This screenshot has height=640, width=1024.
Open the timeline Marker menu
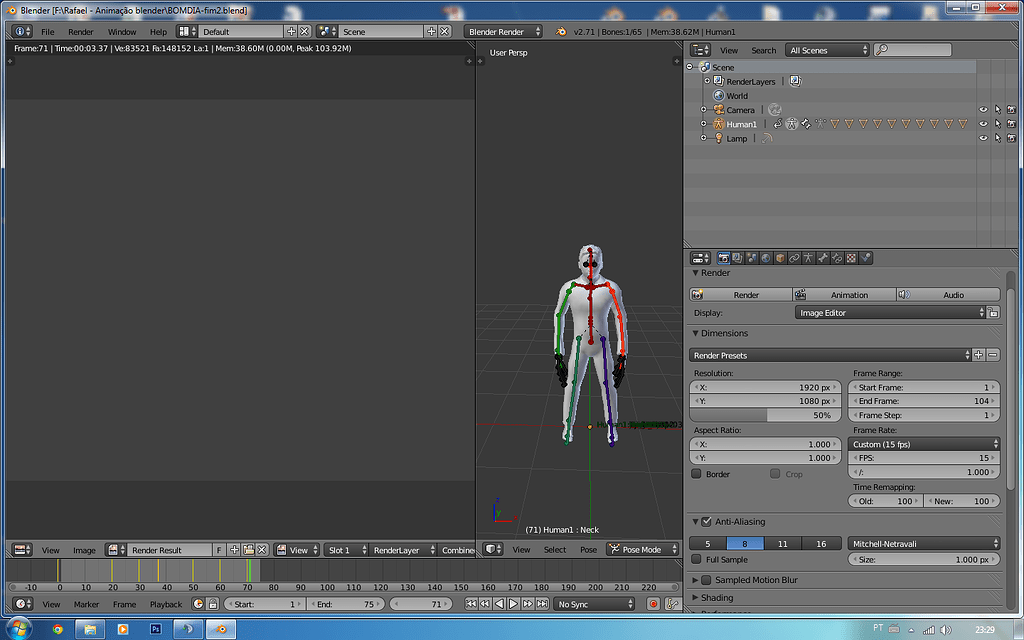(86, 604)
